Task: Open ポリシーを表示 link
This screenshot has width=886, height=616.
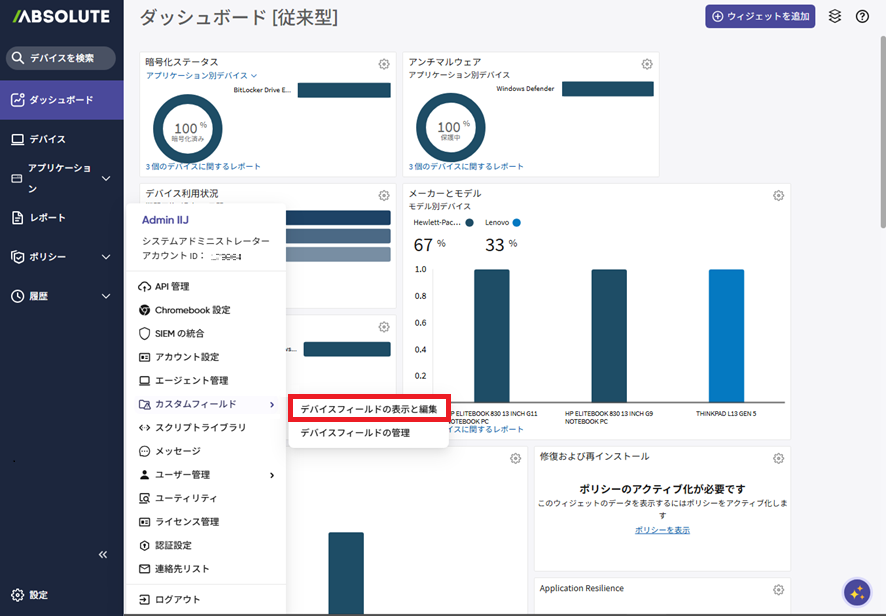Action: (662, 530)
